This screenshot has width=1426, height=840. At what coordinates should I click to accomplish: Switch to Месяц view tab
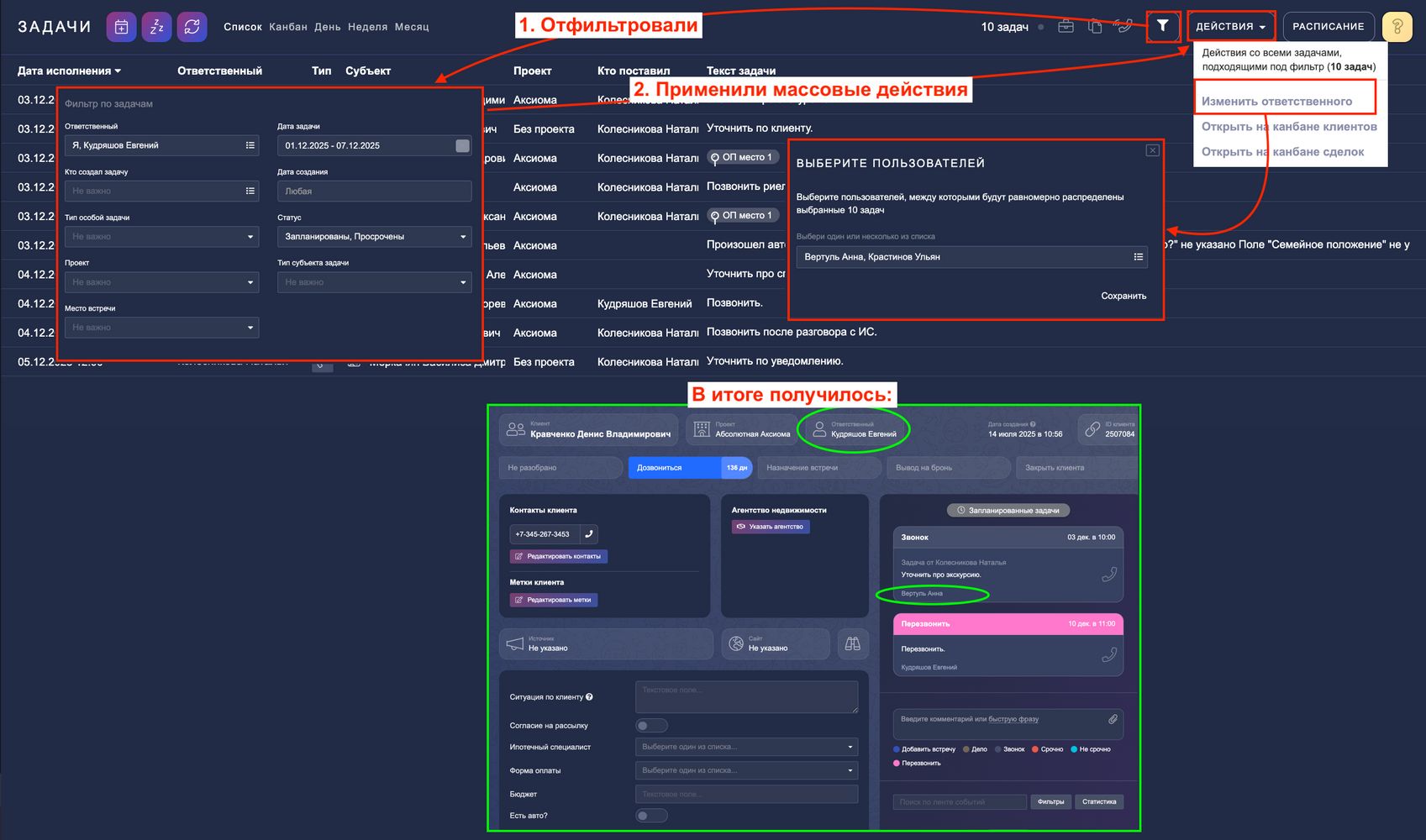[x=412, y=27]
